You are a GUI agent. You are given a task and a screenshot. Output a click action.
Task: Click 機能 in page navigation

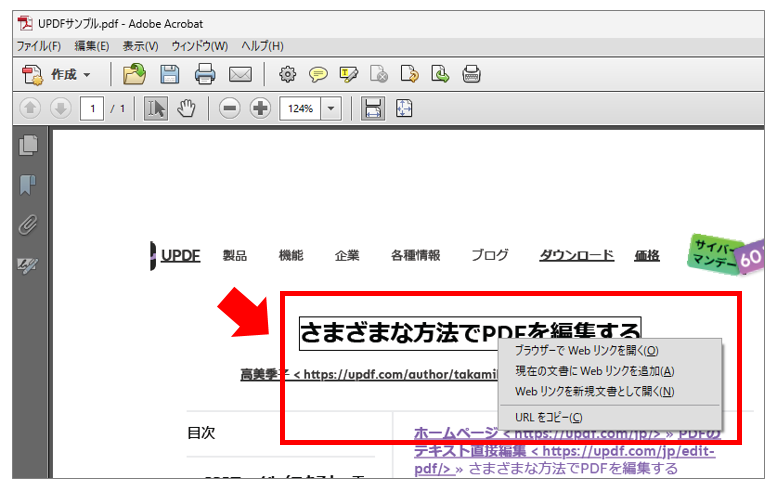click(291, 256)
